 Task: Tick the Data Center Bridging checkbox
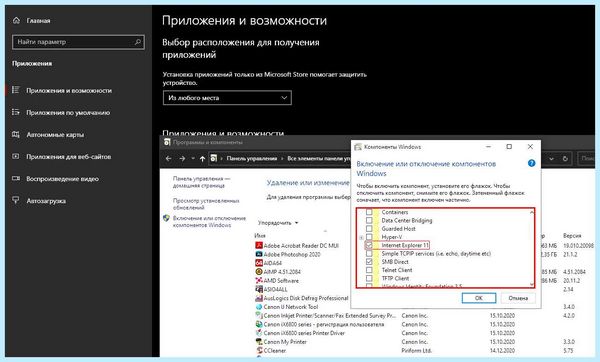coord(369,220)
